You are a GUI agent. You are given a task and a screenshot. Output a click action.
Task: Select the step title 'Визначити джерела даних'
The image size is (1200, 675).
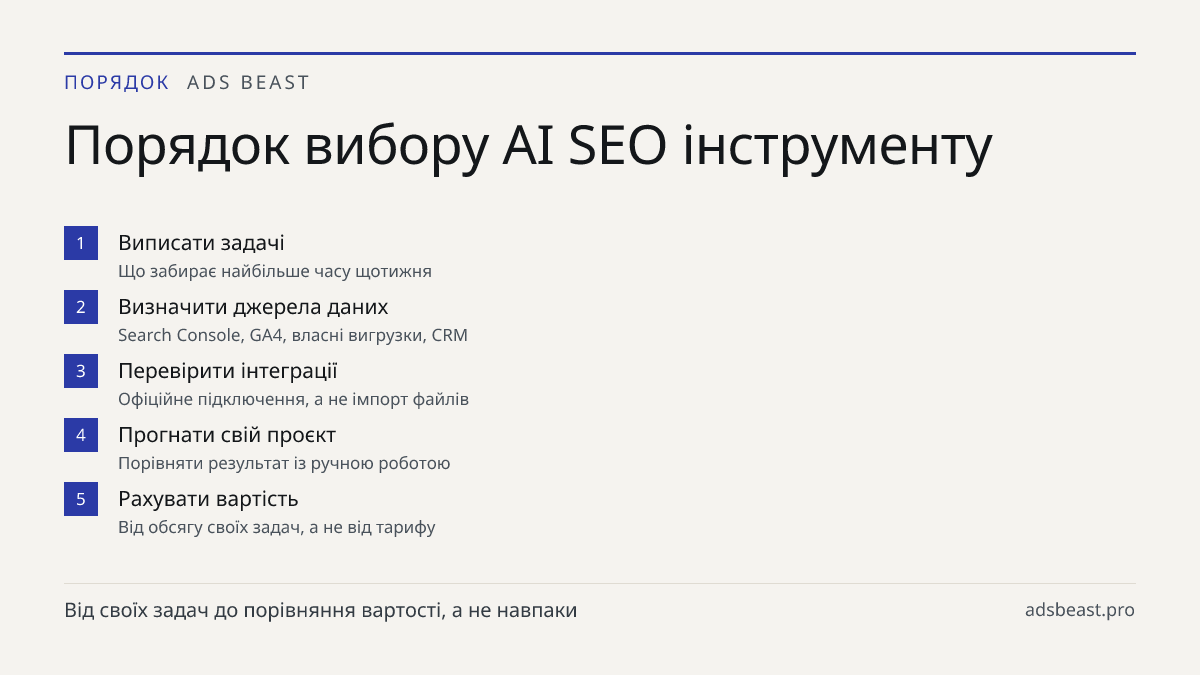(x=253, y=307)
